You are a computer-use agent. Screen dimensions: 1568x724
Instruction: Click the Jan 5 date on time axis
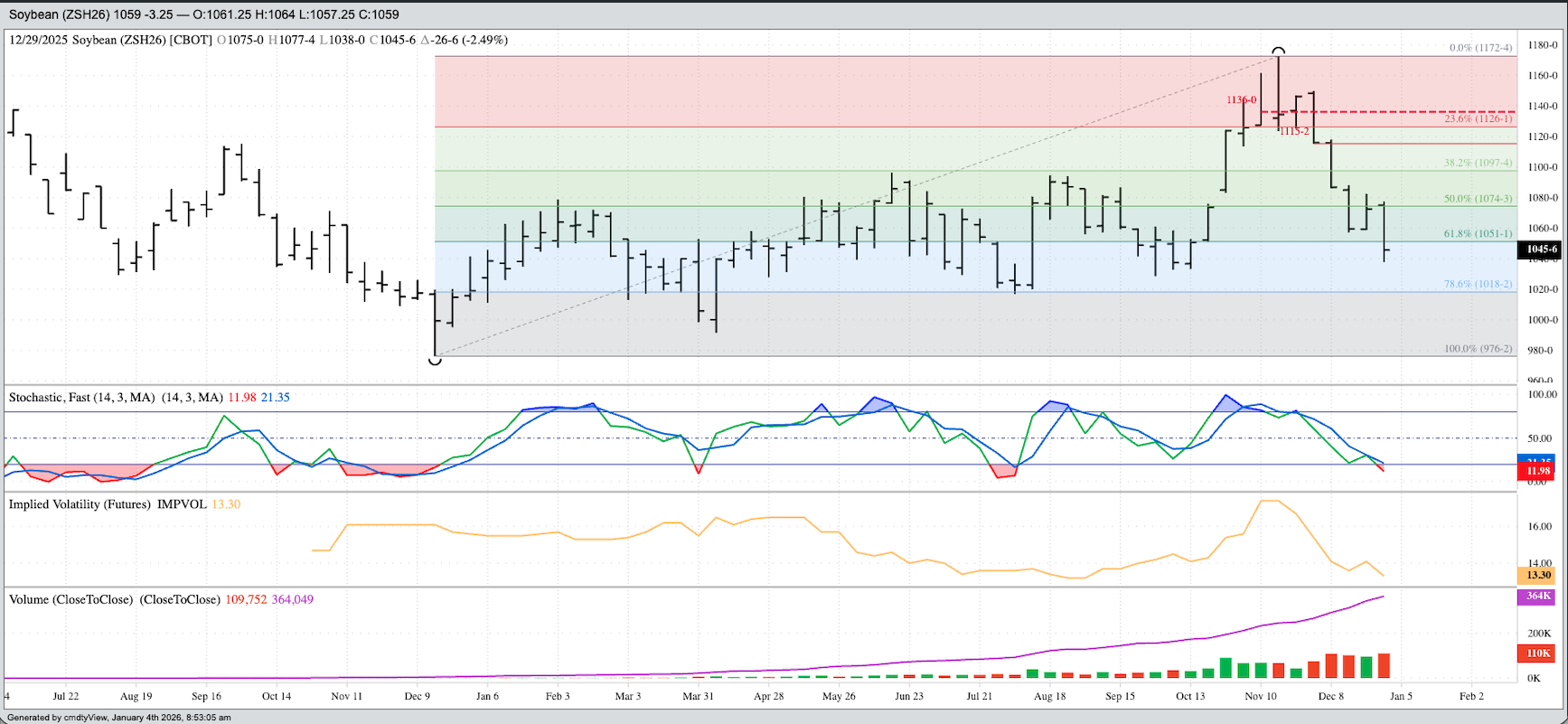click(x=1401, y=696)
